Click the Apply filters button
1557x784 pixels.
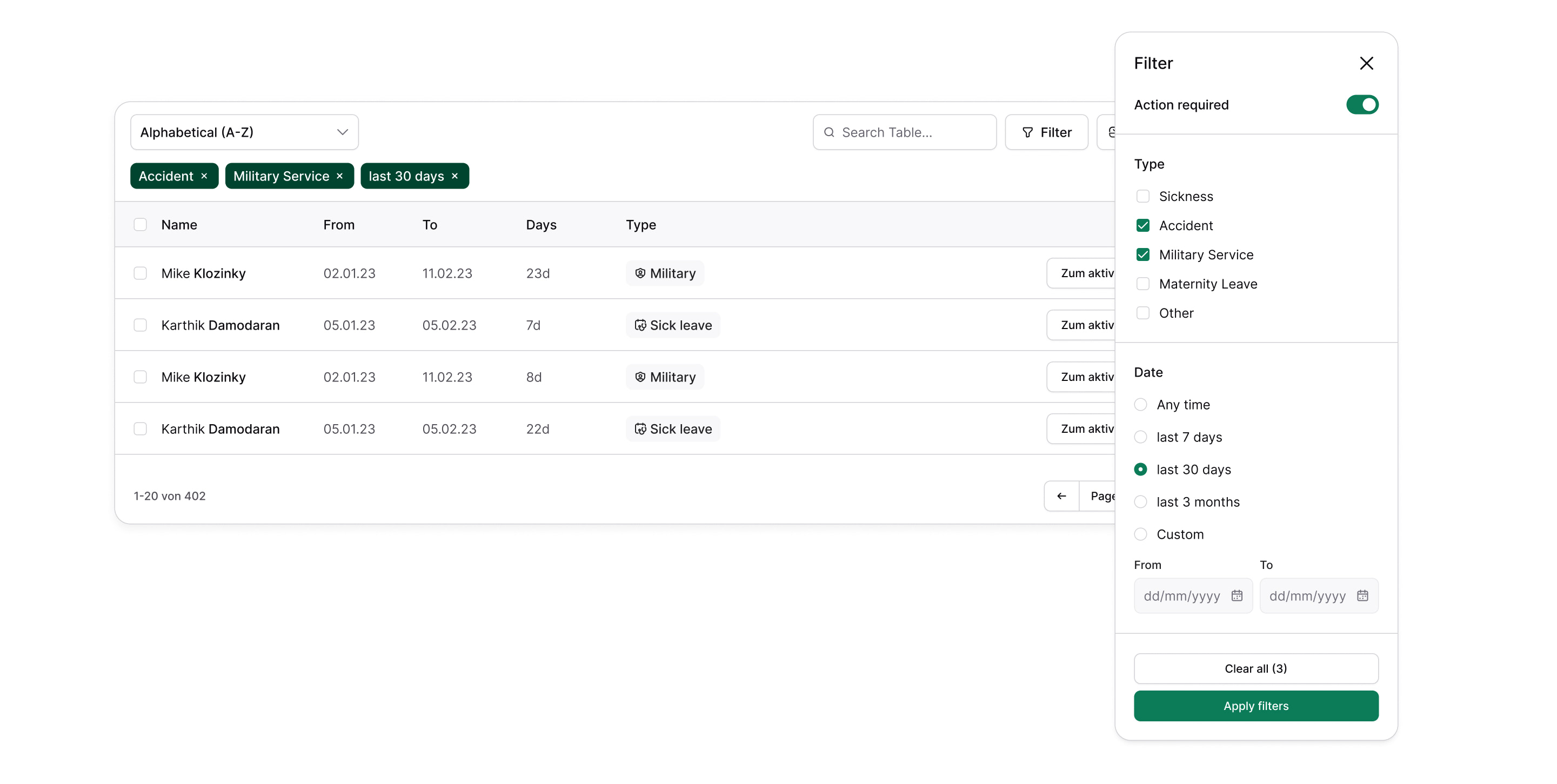click(x=1256, y=706)
